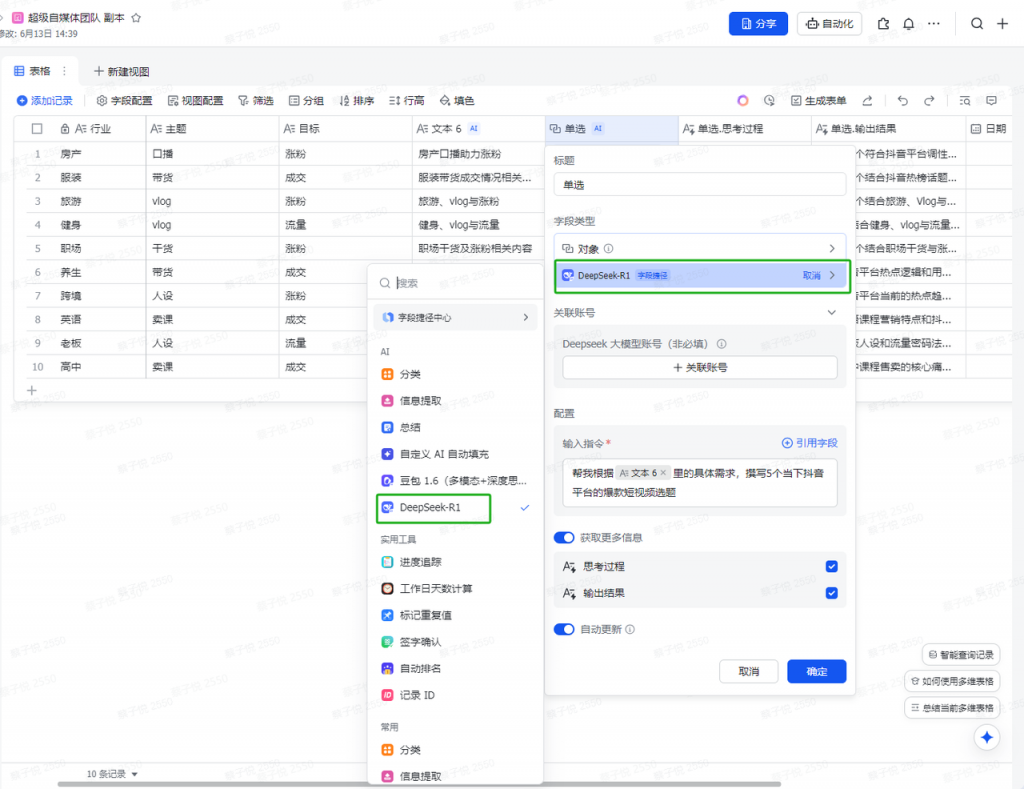Click the export arrow icon beside 生成表单
Image resolution: width=1024 pixels, height=789 pixels.
(867, 101)
